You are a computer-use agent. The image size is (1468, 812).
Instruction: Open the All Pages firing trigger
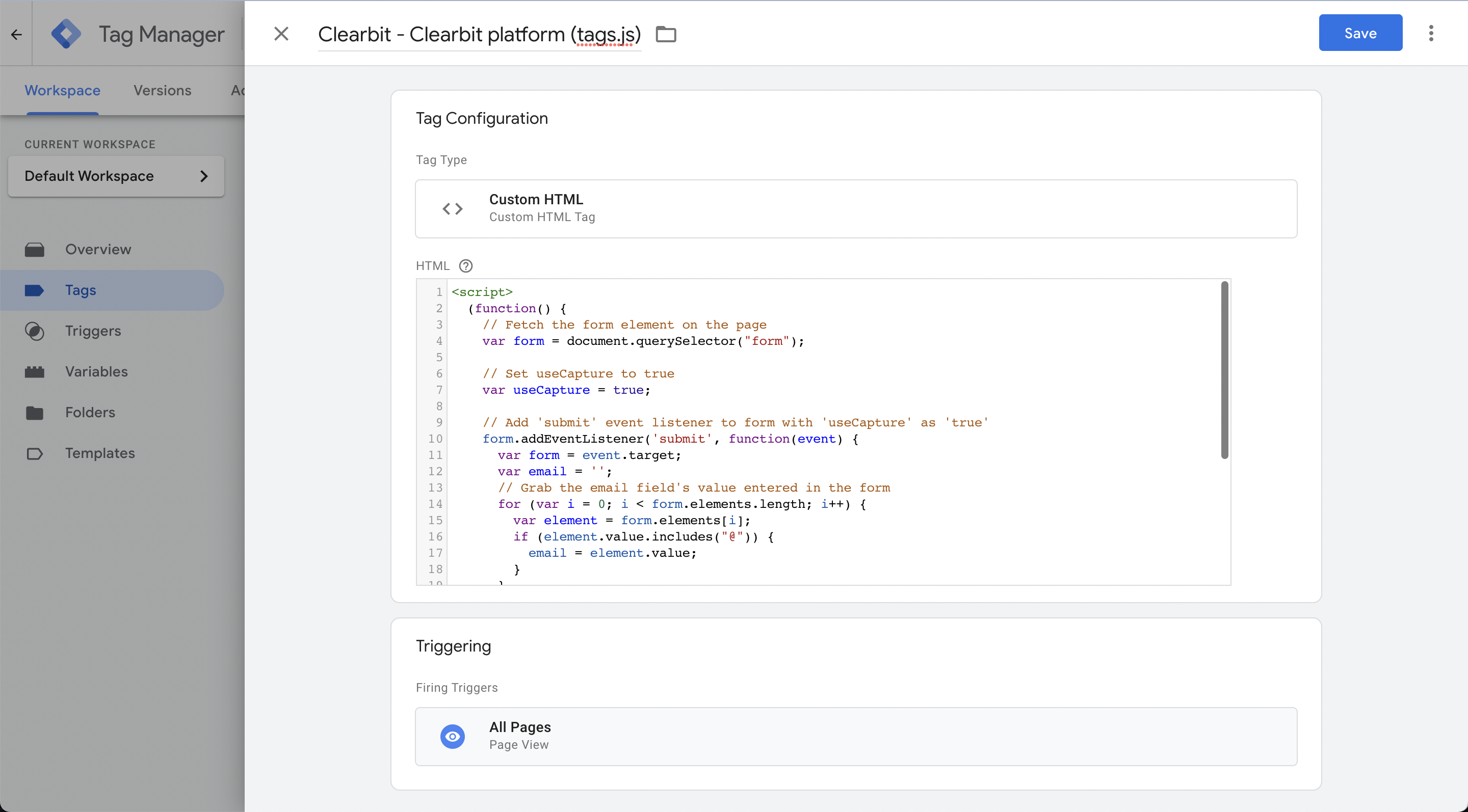856,736
